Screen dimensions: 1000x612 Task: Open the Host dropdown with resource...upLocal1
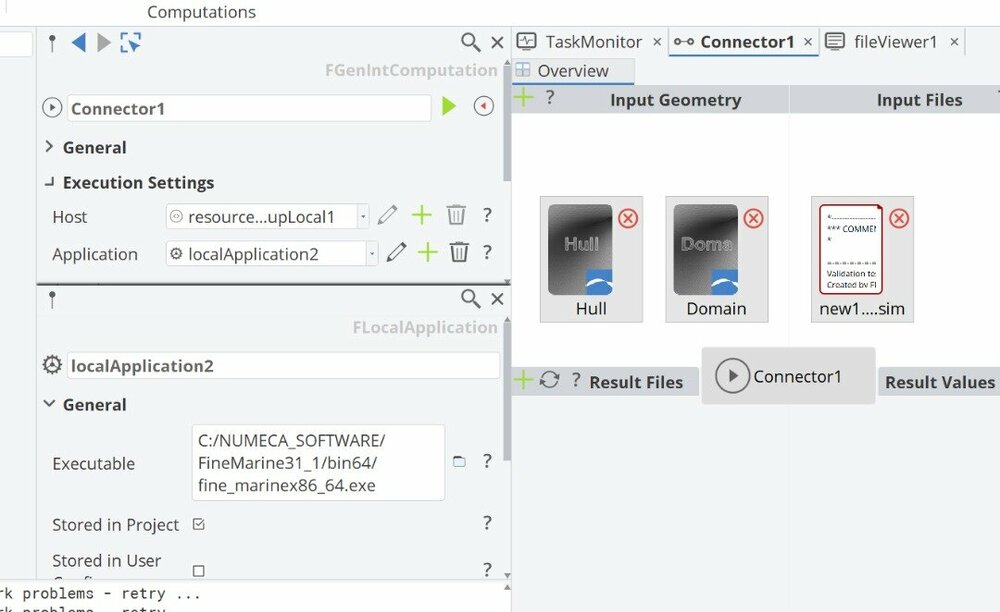[267, 217]
